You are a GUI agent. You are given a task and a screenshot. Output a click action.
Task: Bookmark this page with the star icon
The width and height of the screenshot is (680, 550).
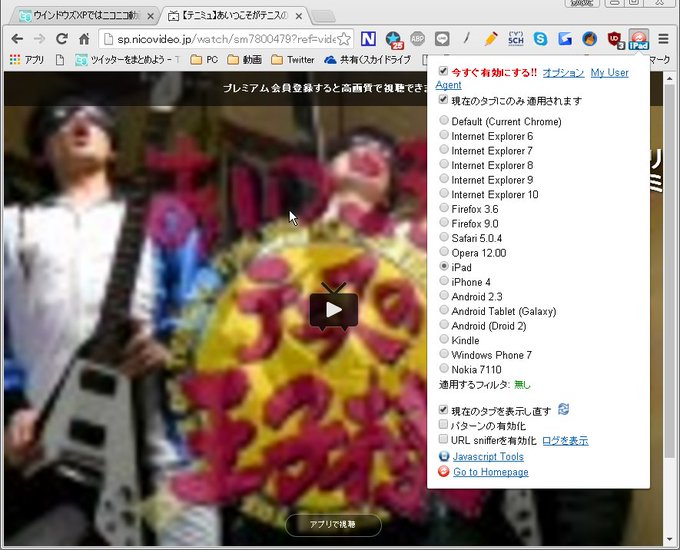(x=344, y=39)
